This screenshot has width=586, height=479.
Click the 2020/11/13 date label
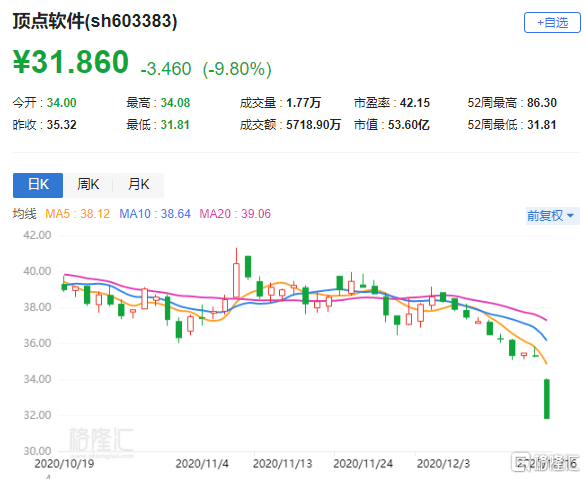283,464
